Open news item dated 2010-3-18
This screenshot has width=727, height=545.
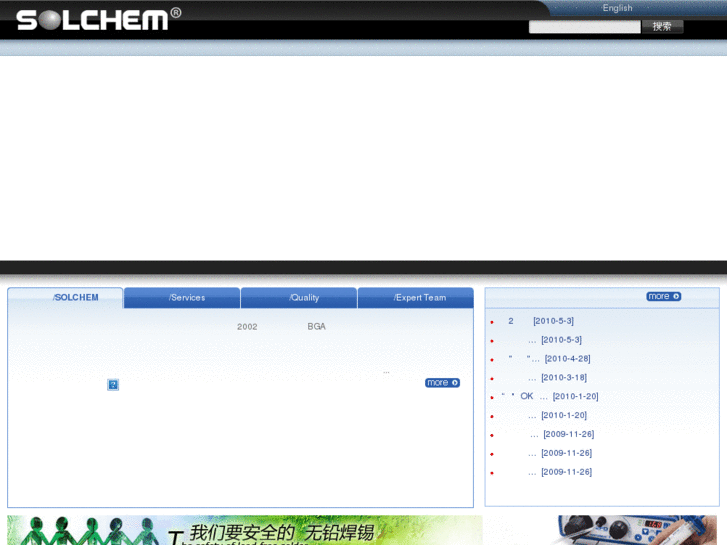(557, 378)
